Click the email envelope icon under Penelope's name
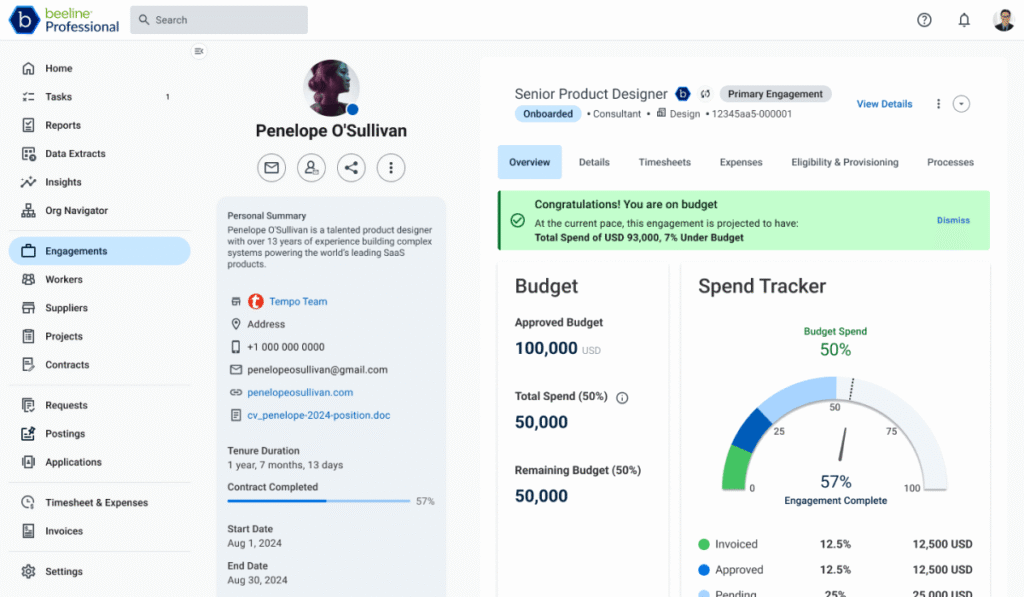1024x597 pixels. [271, 168]
